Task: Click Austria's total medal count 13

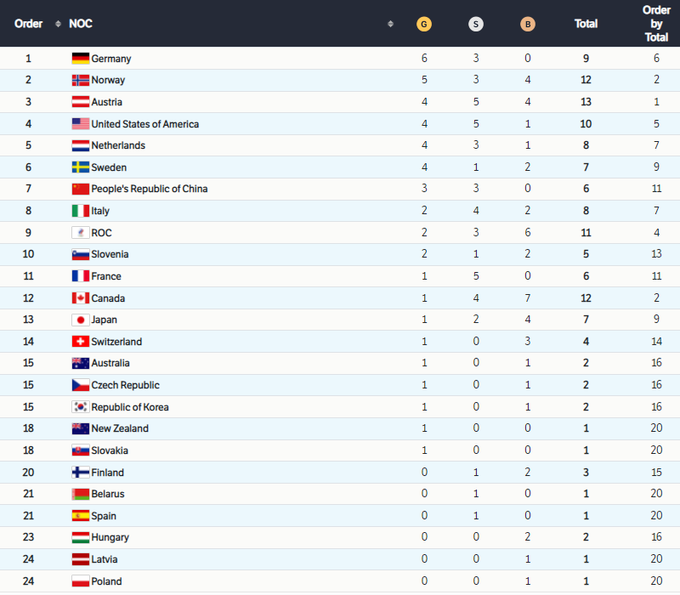Action: [x=586, y=102]
